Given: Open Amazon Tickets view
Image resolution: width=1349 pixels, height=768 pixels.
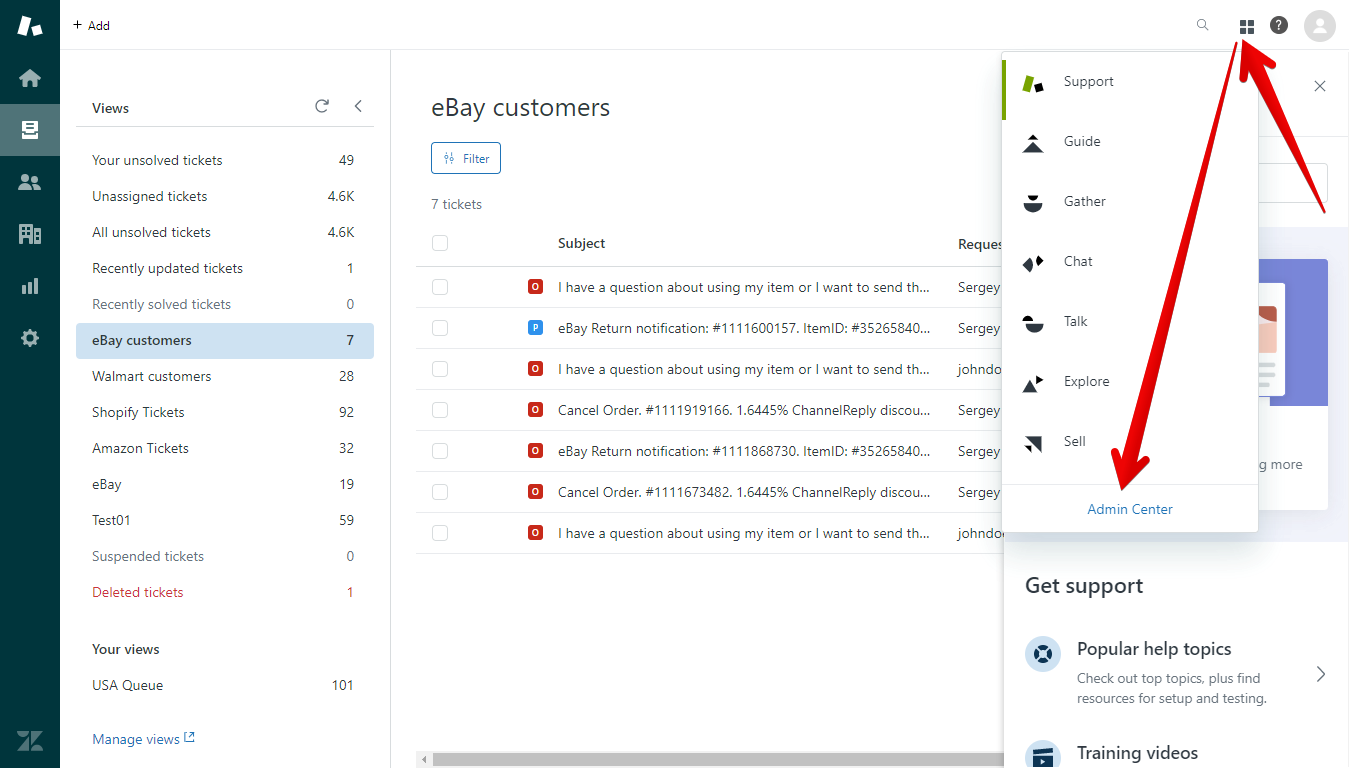Looking at the screenshot, I should coord(225,448).
